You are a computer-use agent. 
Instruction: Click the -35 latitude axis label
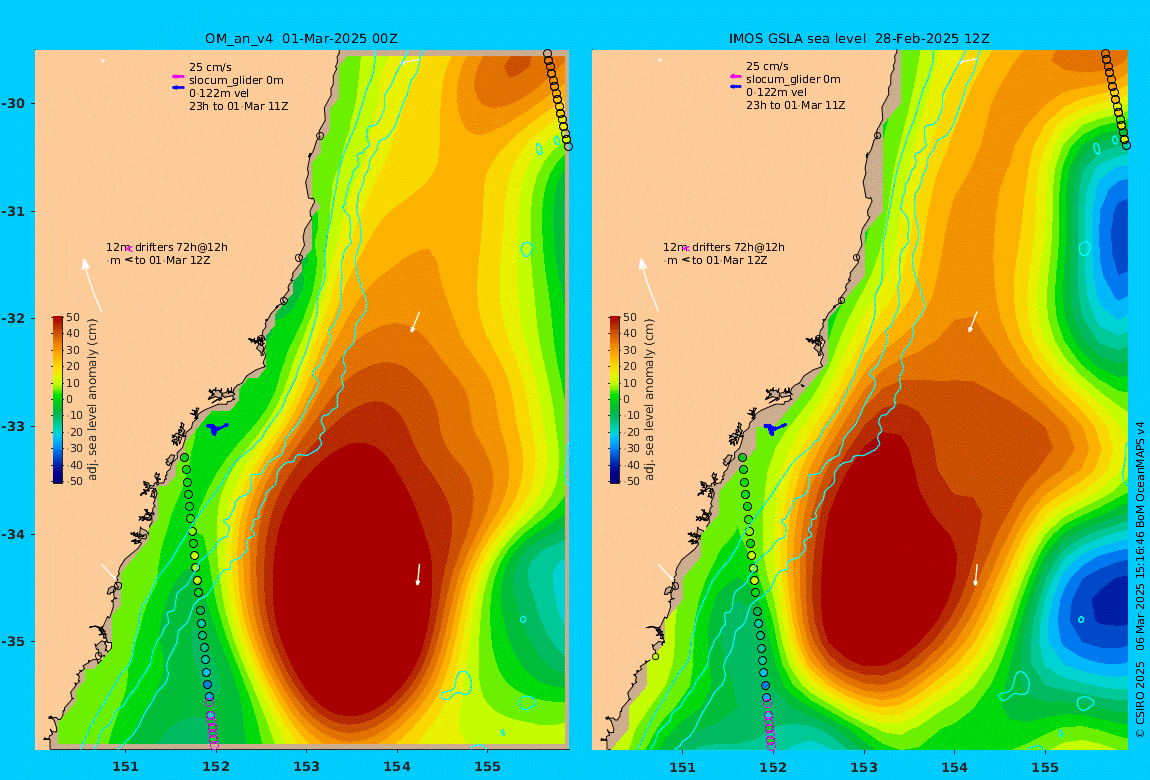point(12,642)
